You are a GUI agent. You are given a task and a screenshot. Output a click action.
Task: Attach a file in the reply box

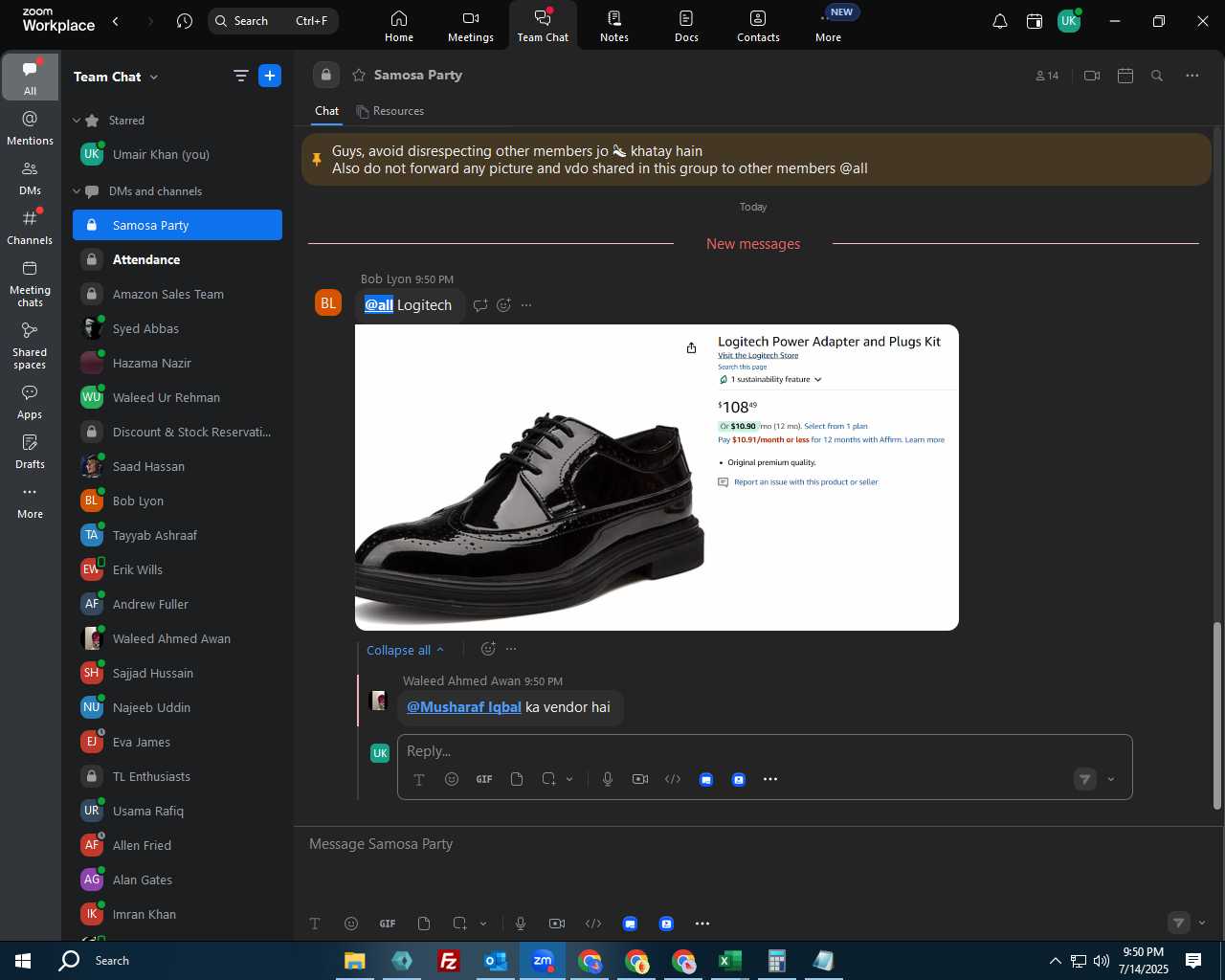pos(517,779)
